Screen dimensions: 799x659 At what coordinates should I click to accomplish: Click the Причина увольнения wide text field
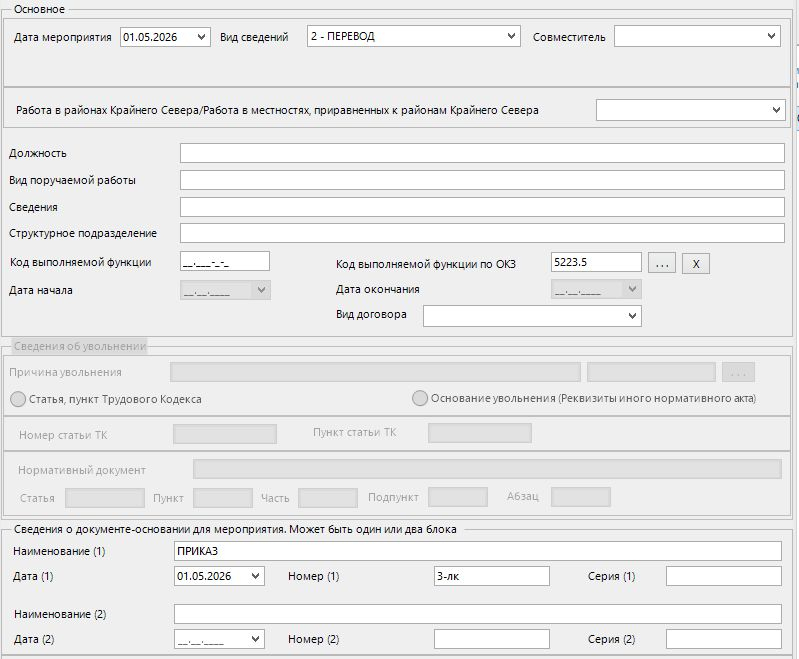(x=375, y=372)
